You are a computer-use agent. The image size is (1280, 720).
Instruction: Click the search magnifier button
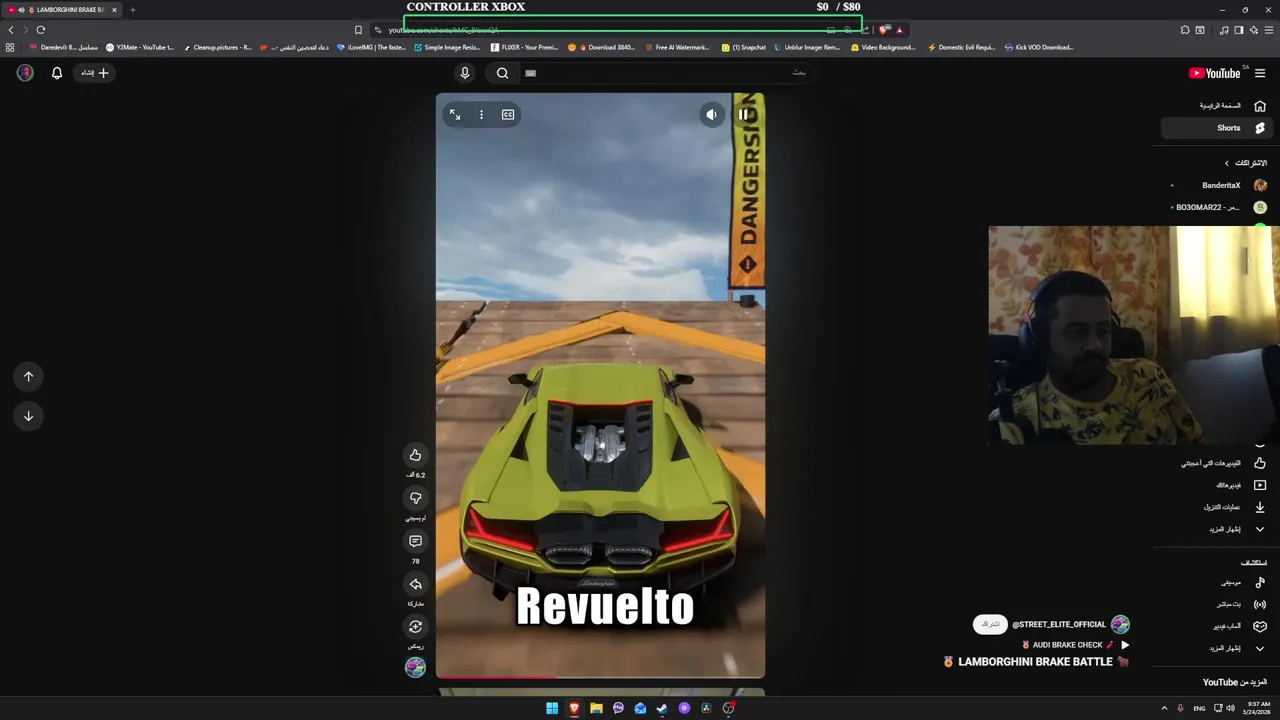pos(503,73)
